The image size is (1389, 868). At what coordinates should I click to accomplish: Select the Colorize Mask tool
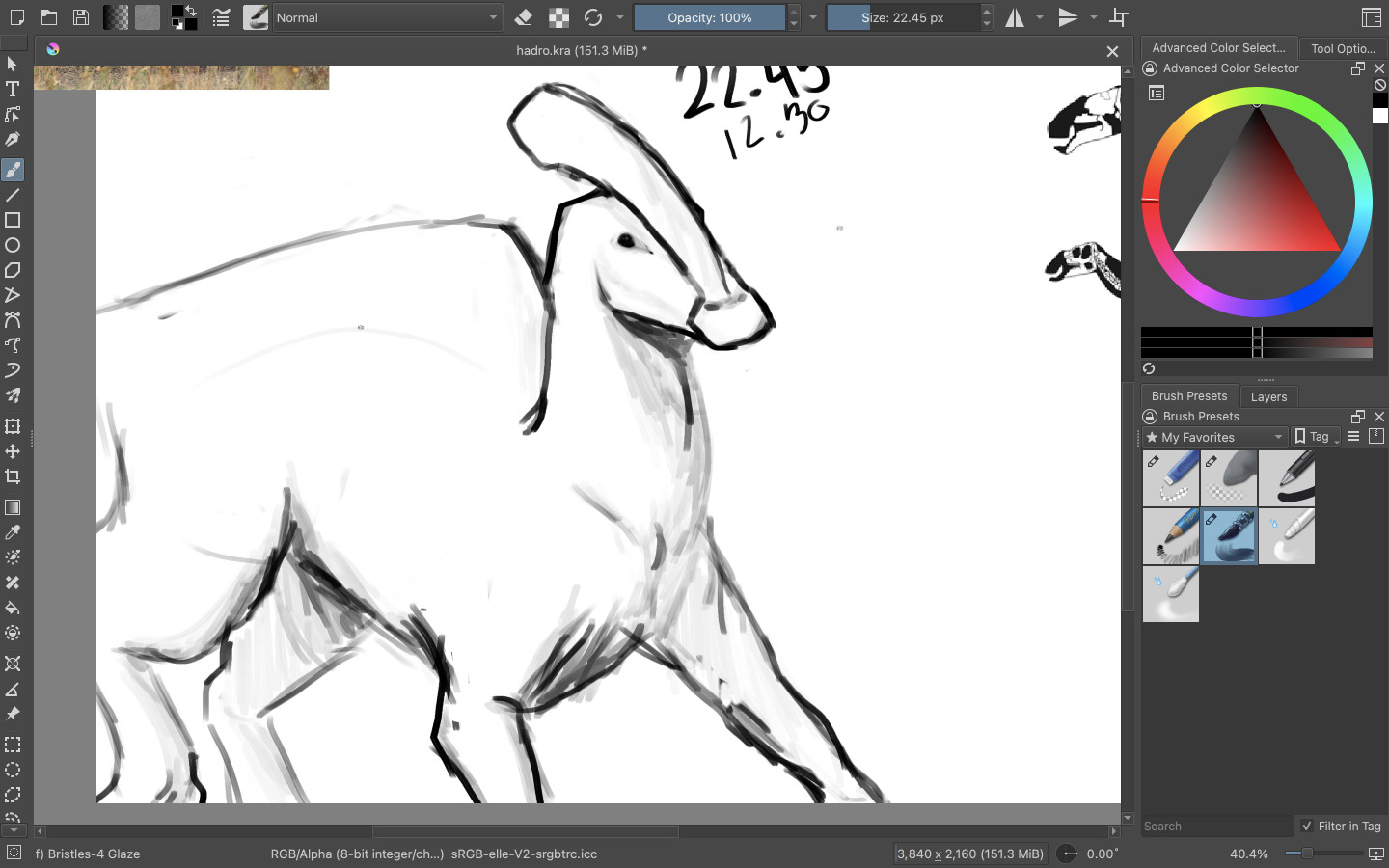13,557
